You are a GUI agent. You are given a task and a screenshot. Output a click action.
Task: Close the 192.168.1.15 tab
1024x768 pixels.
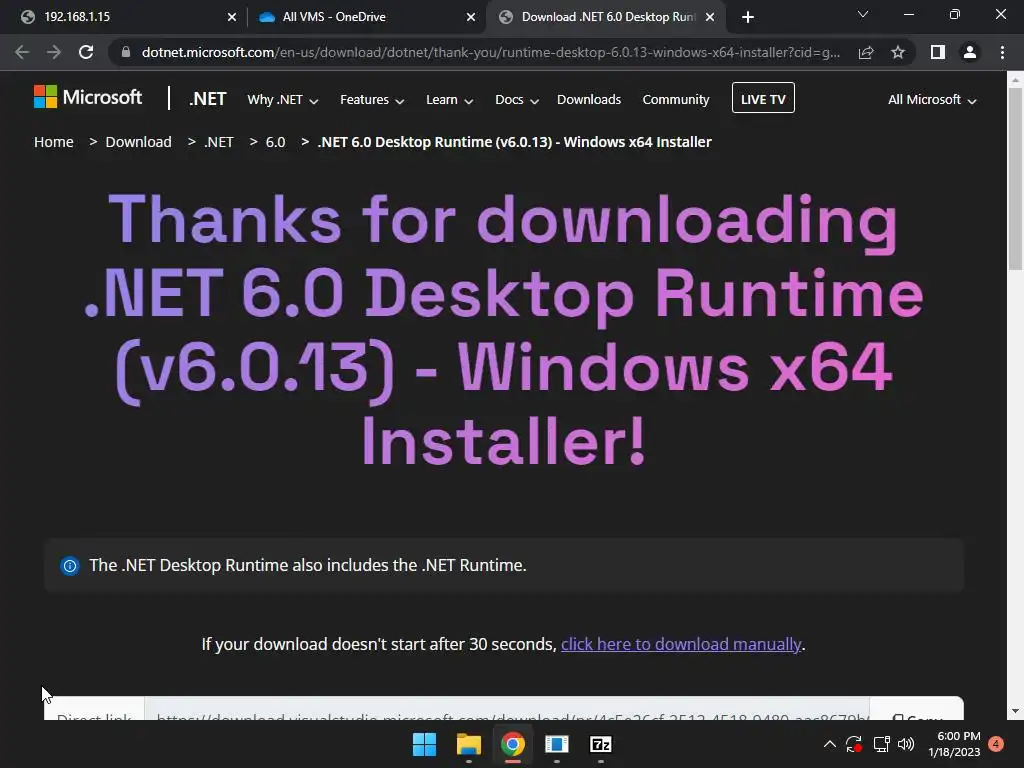[232, 17]
